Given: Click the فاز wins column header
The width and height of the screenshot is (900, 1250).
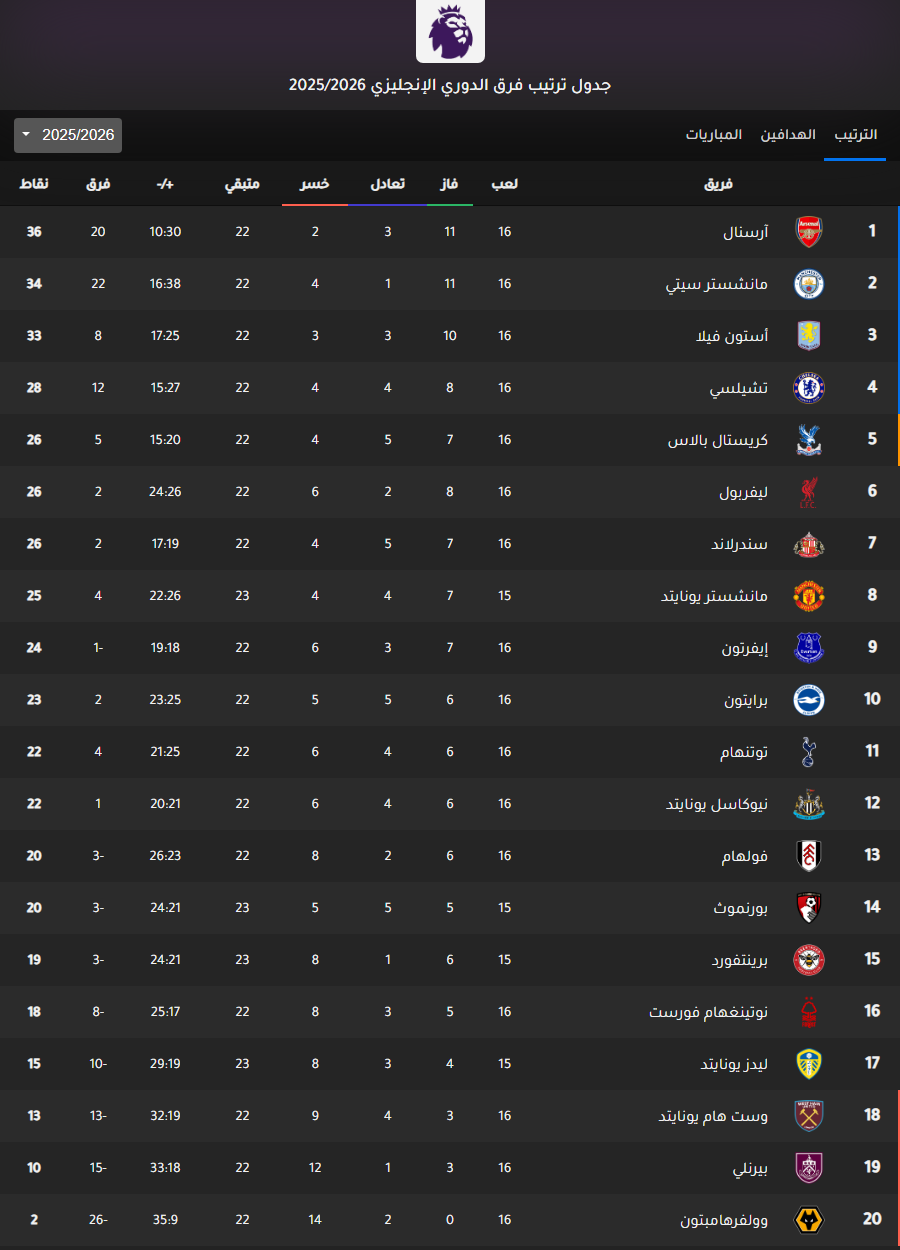Looking at the screenshot, I should point(450,184).
